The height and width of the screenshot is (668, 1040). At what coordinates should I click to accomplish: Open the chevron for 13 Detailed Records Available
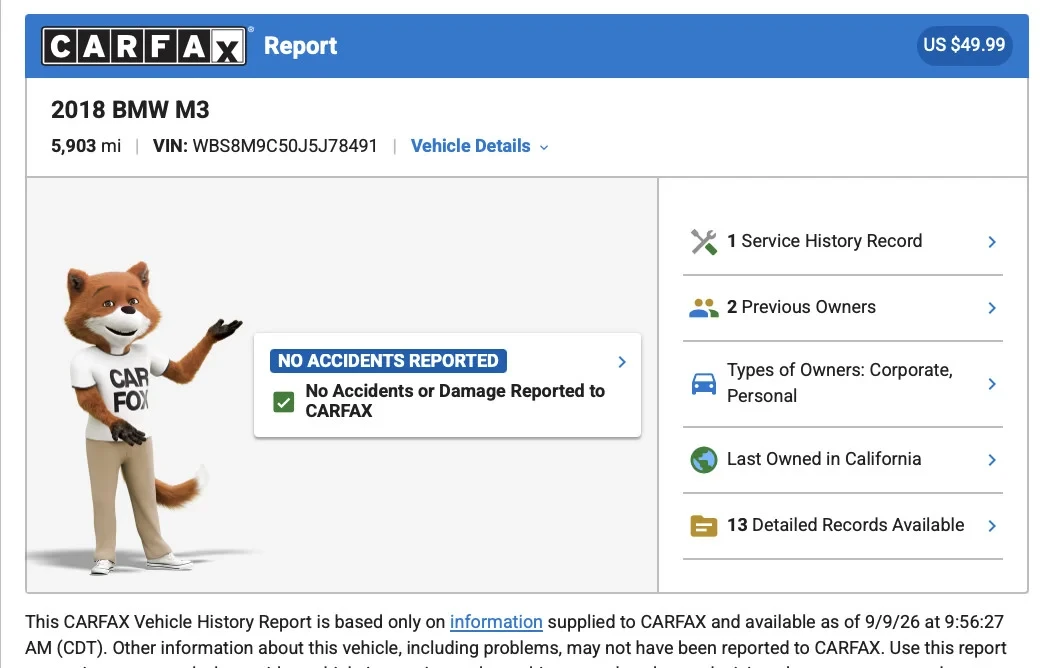[x=992, y=526]
